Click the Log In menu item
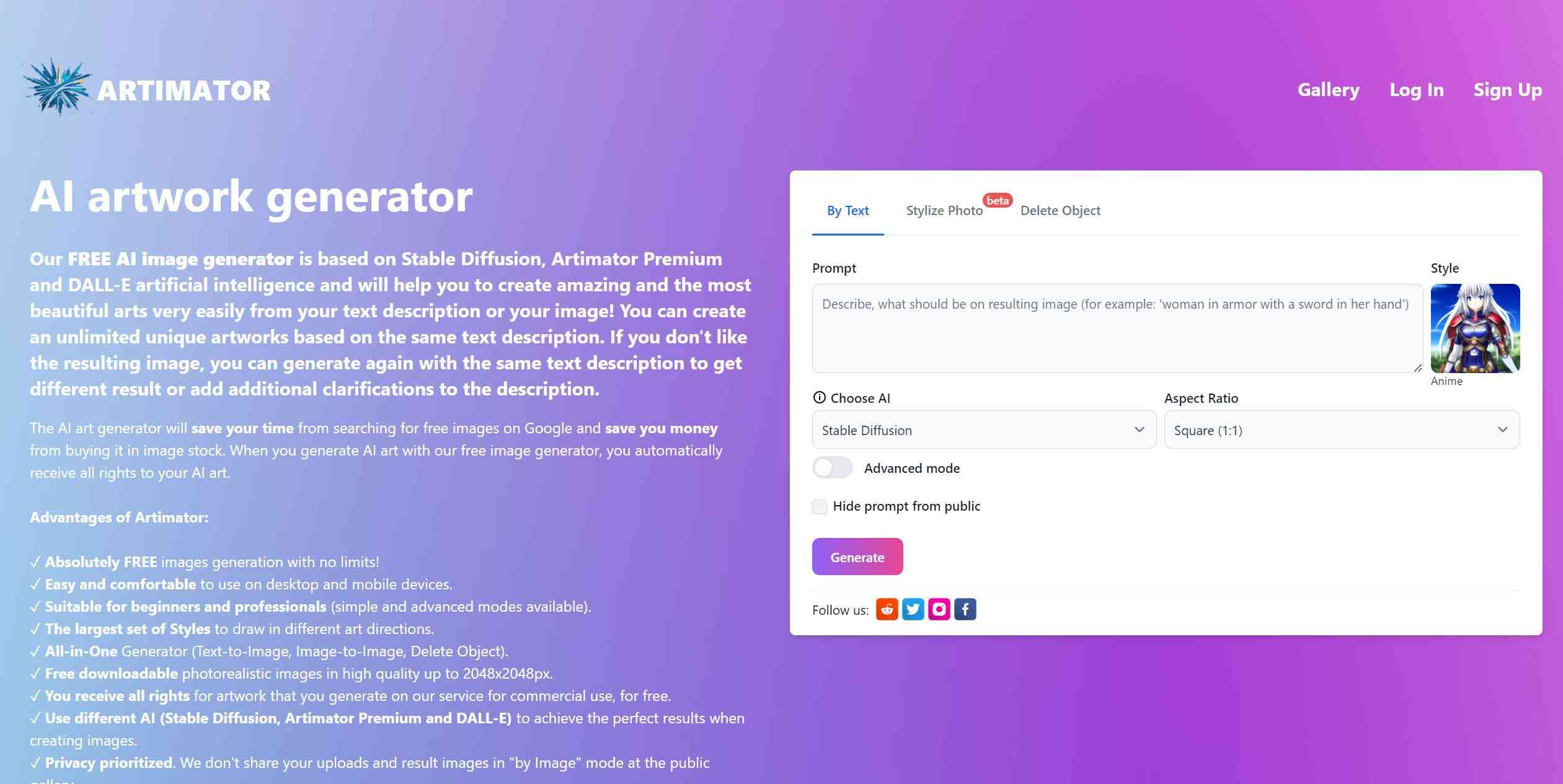 tap(1417, 89)
